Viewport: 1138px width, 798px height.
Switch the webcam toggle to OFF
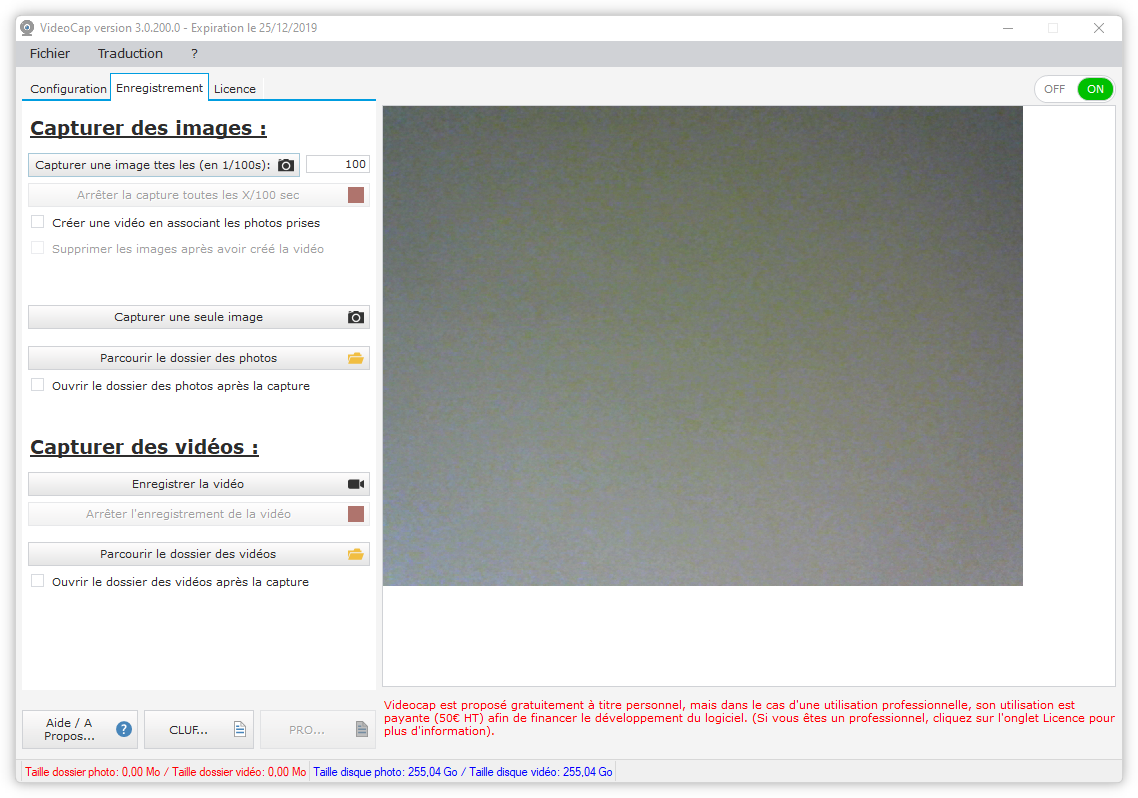pyautogui.click(x=1054, y=89)
